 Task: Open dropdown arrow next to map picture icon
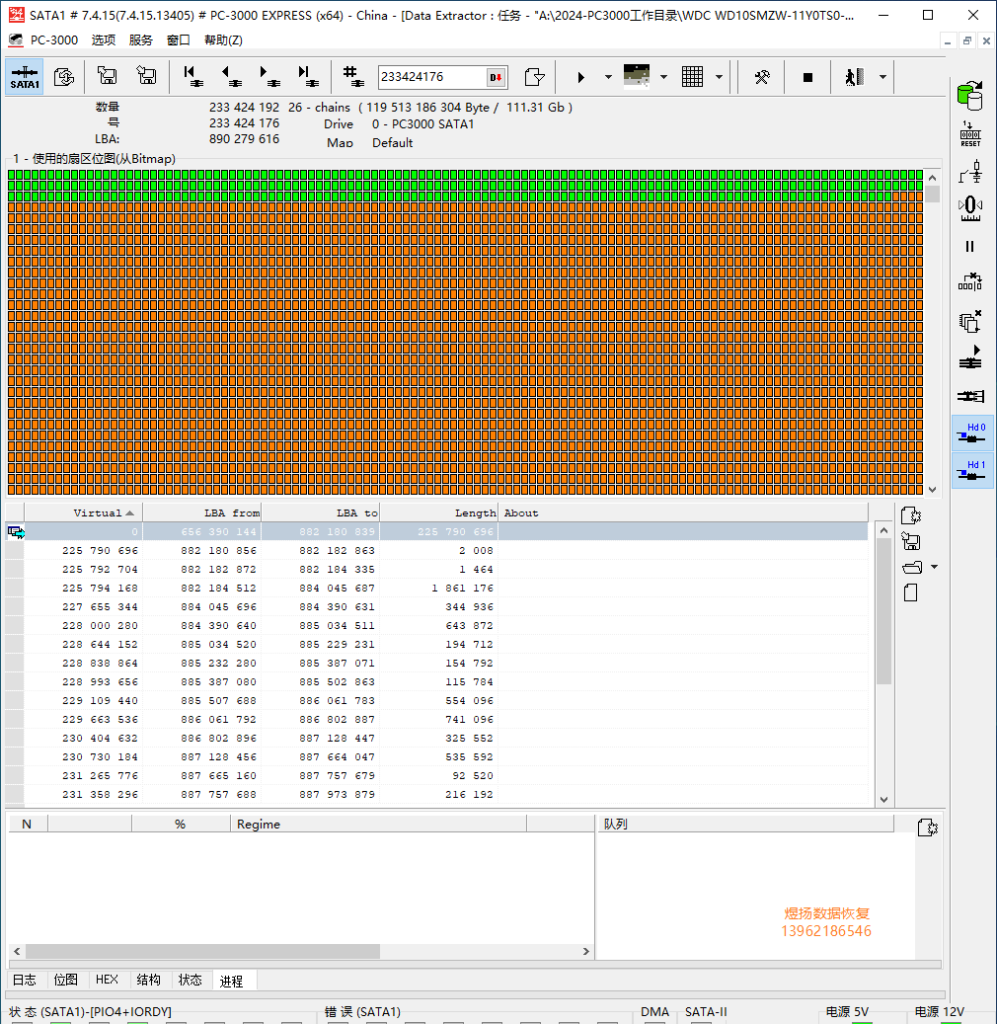(x=663, y=77)
